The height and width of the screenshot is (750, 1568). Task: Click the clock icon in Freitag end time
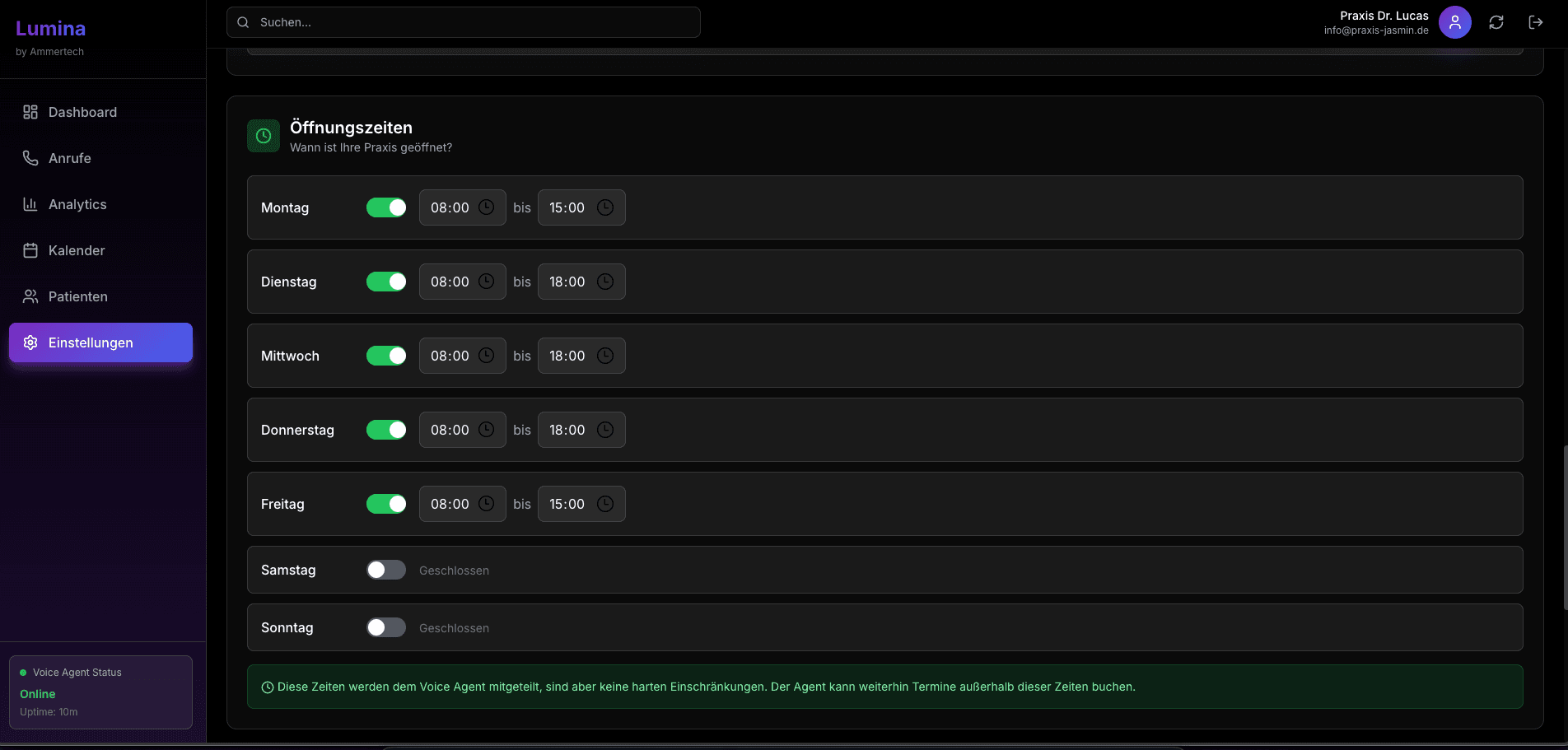[x=605, y=504]
